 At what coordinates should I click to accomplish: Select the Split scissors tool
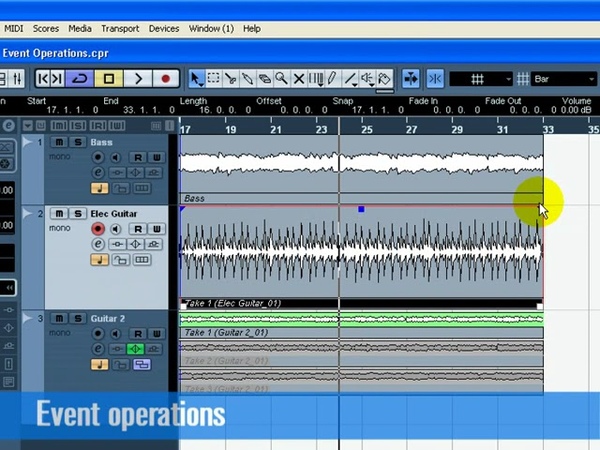pyautogui.click(x=230, y=79)
